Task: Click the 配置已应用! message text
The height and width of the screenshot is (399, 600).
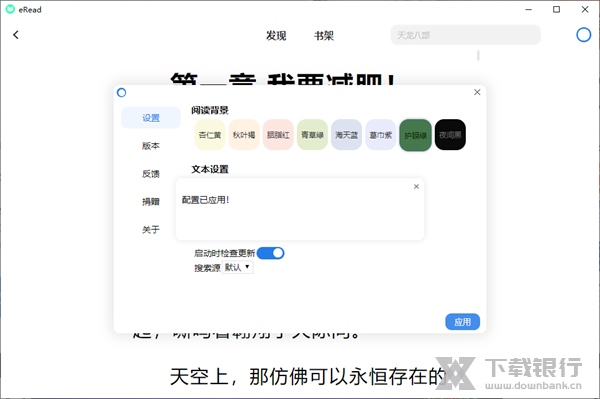Action: (205, 200)
